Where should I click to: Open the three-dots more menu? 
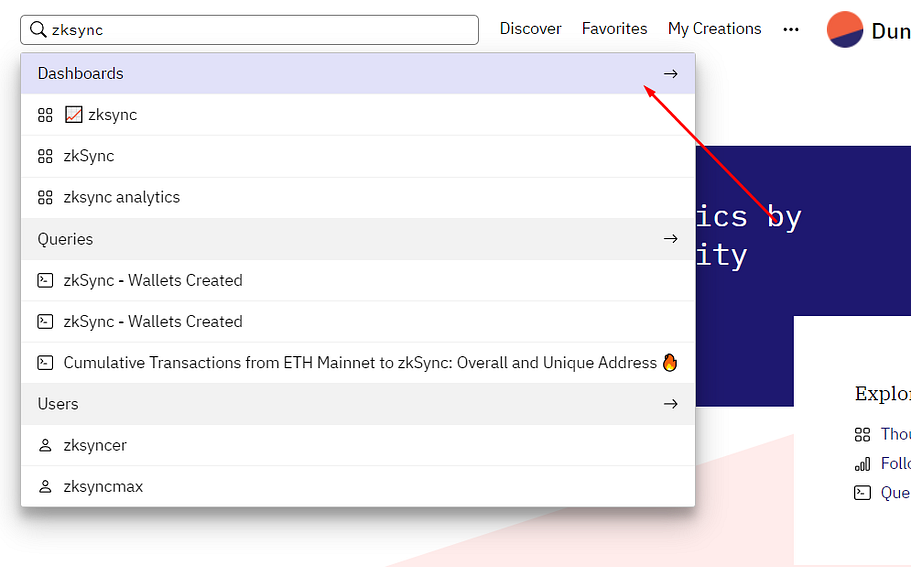tap(791, 30)
